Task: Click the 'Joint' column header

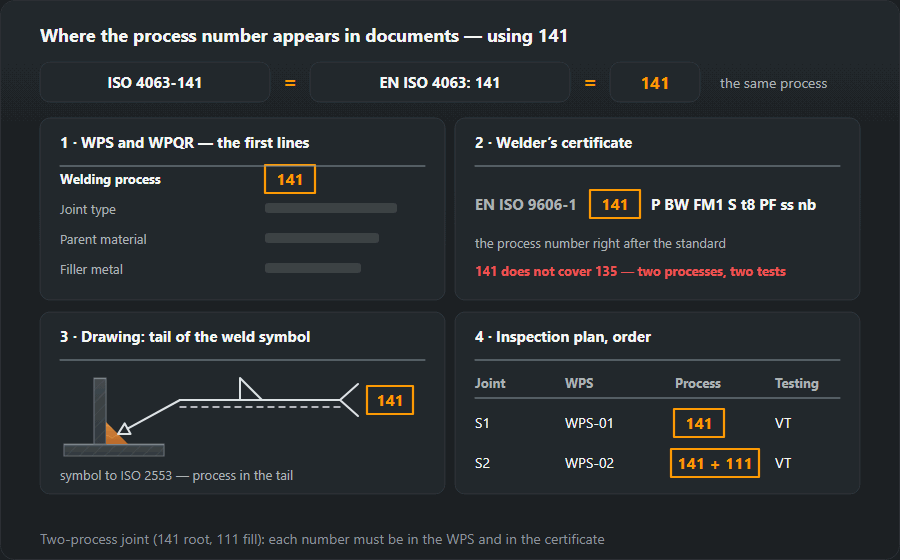Action: tap(490, 383)
